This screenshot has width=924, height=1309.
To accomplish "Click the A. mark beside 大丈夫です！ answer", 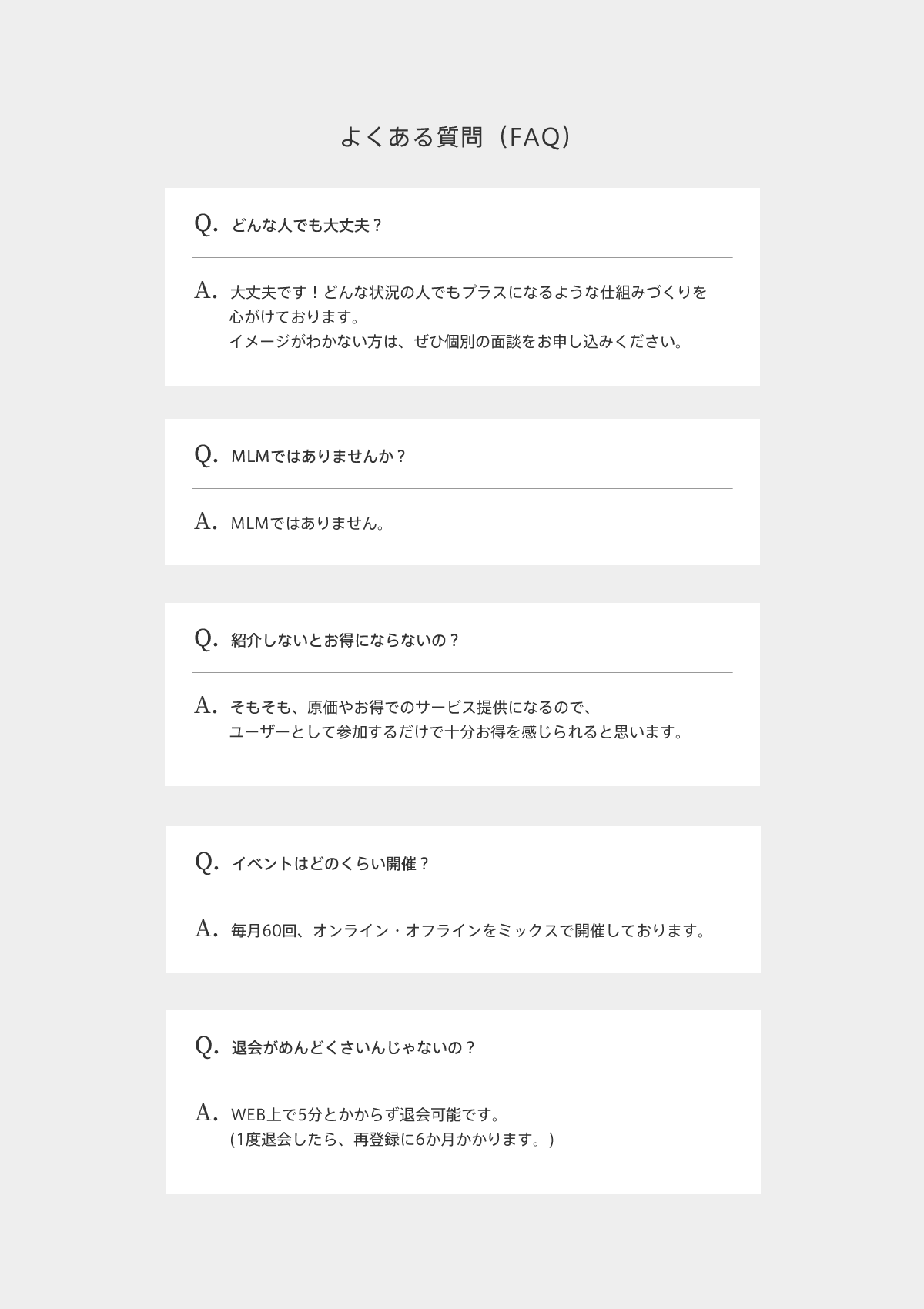I will click(206, 290).
